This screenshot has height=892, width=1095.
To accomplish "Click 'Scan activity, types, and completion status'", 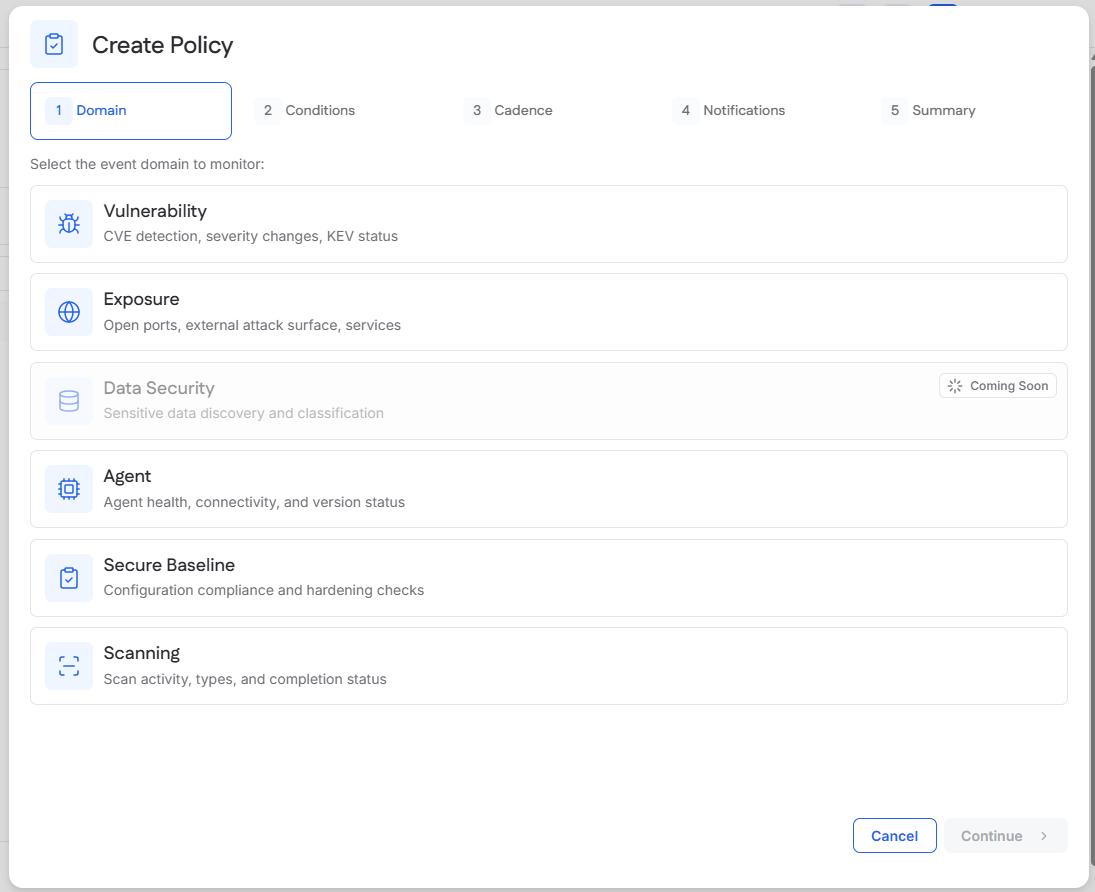I will 245,679.
